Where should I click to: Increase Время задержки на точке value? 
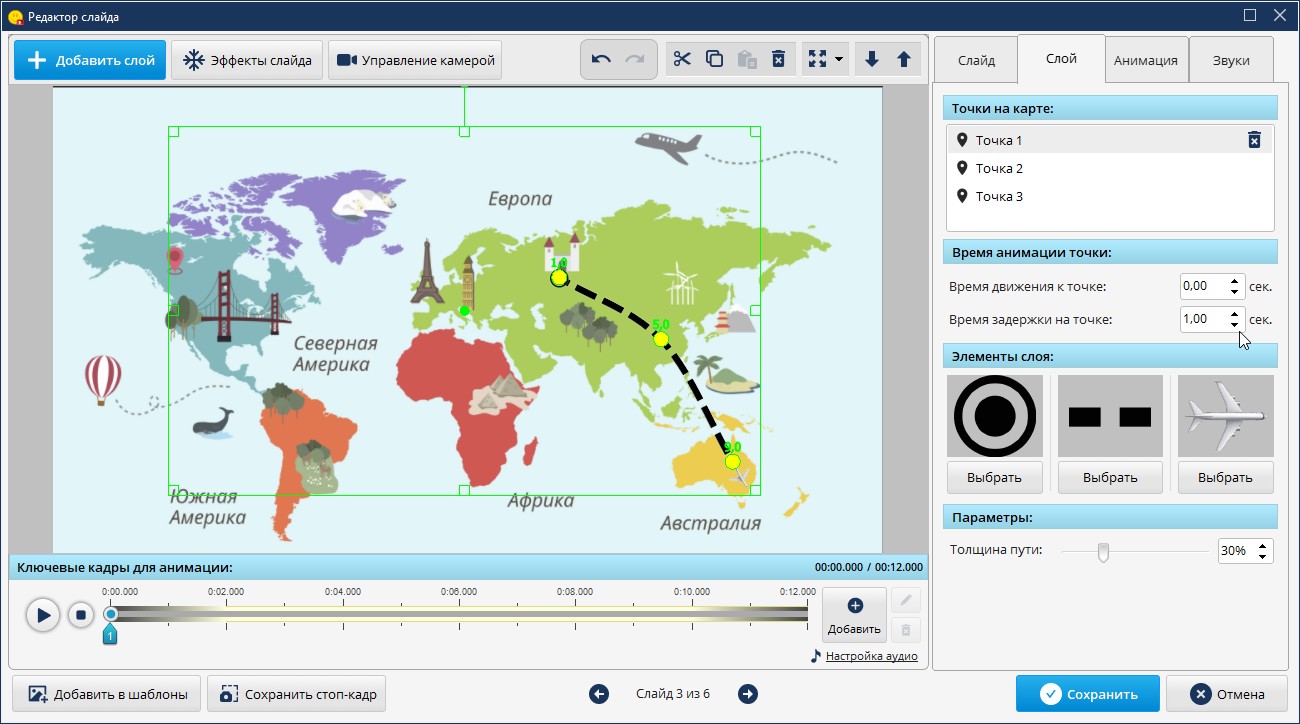[1235, 314]
